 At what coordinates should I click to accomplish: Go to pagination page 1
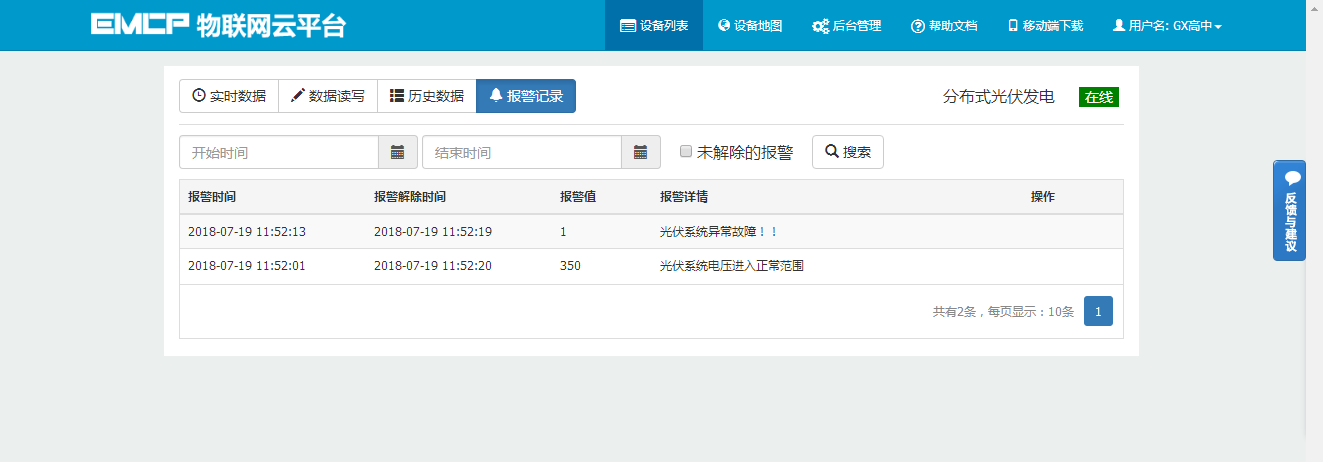pos(1098,311)
